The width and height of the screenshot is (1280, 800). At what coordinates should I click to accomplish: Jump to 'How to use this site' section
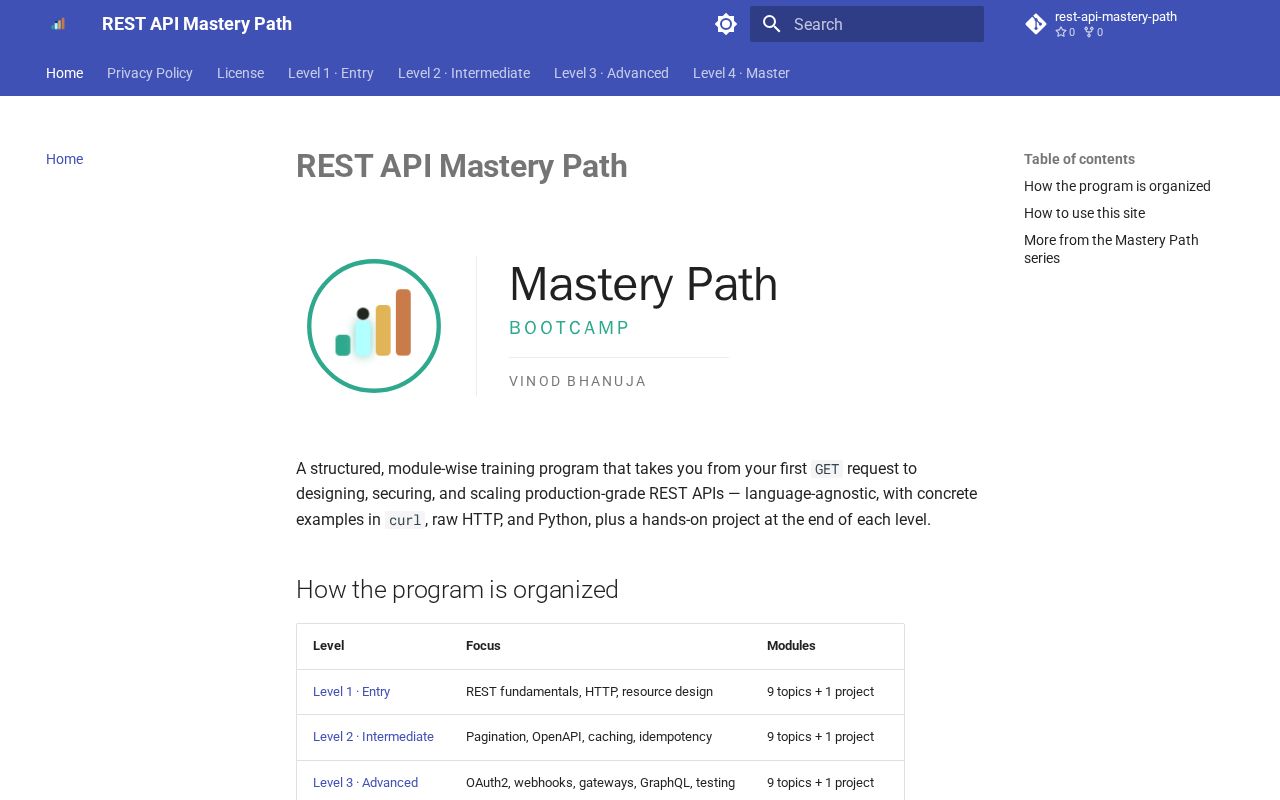[1084, 213]
